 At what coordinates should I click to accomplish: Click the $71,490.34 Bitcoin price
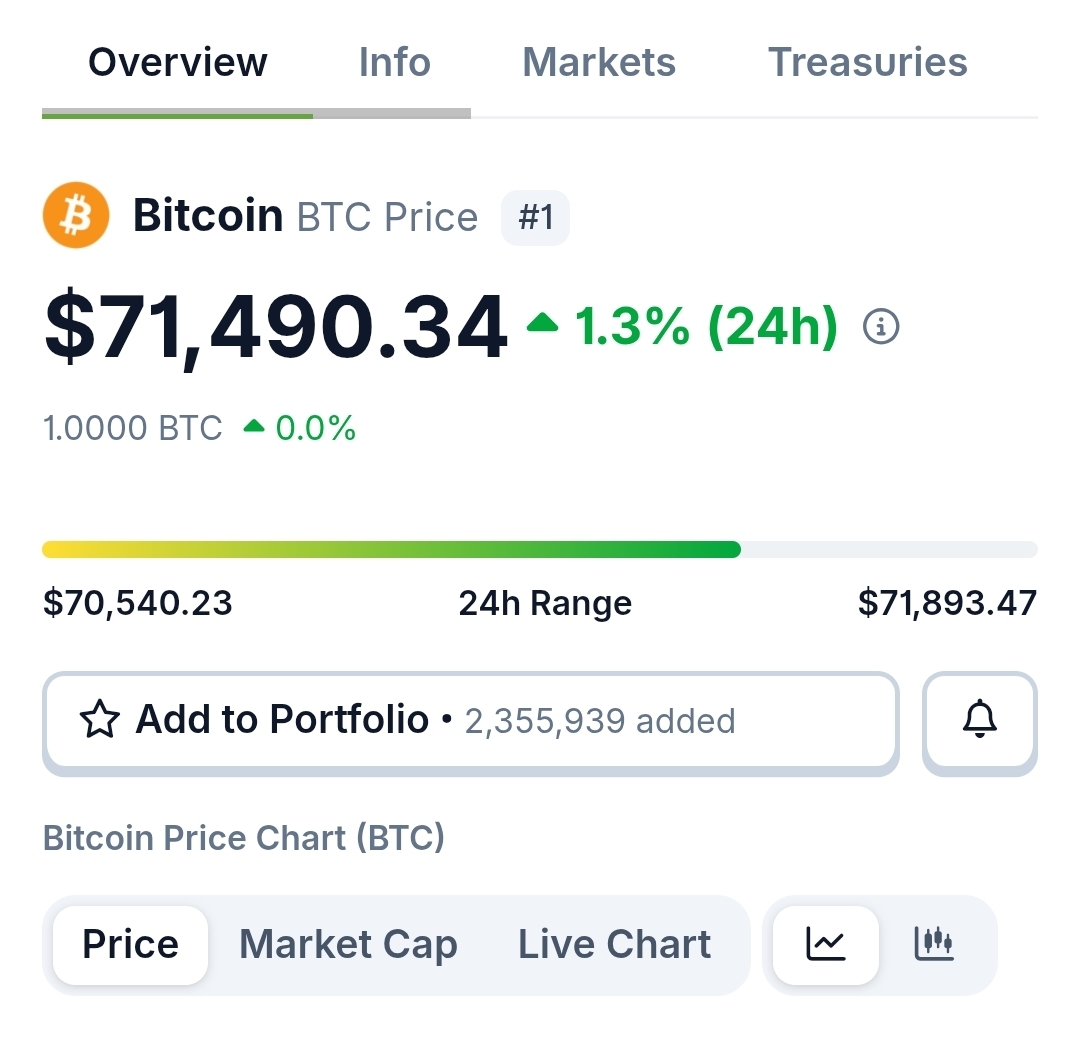coord(275,327)
